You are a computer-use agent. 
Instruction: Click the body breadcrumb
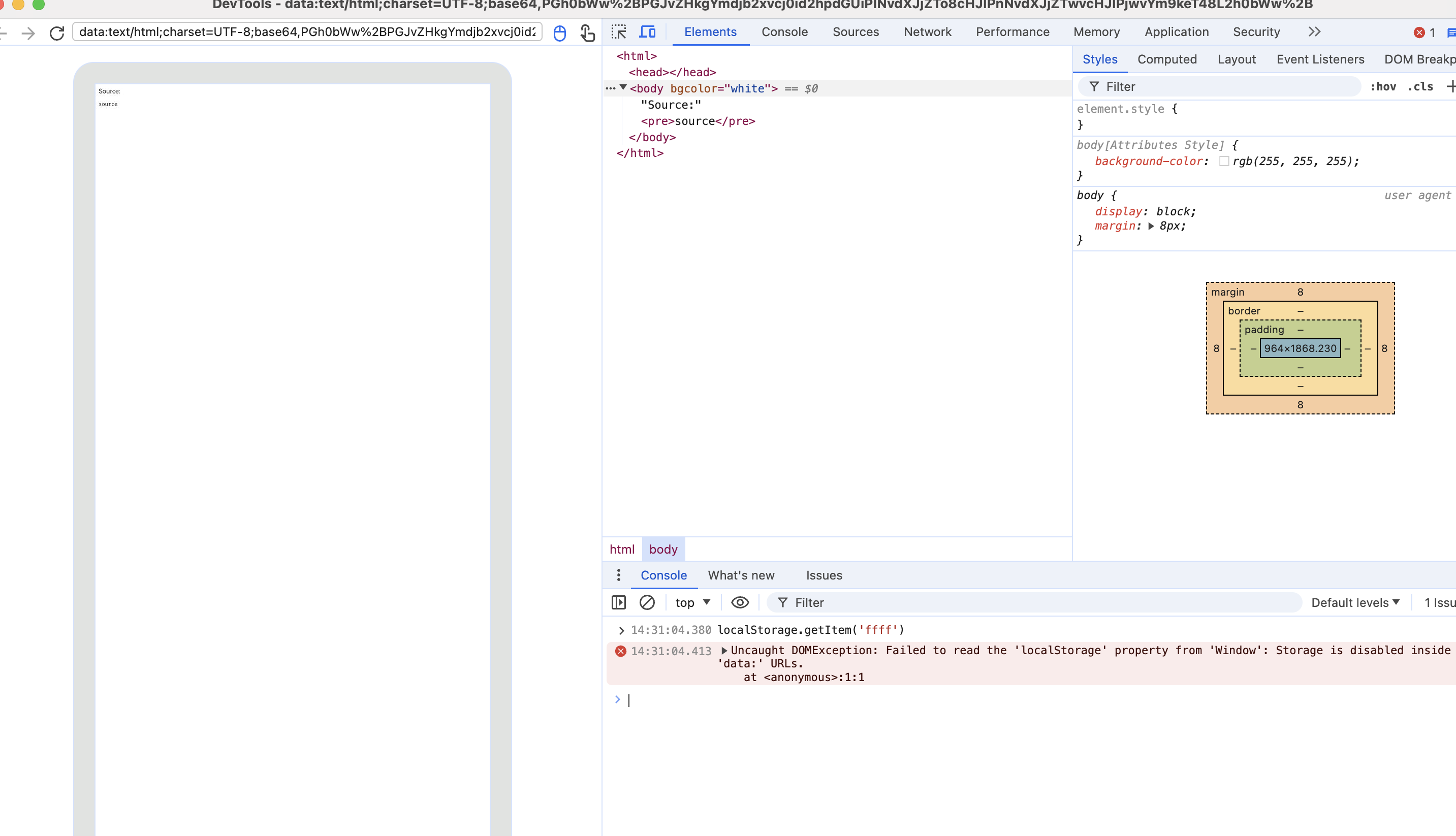tap(663, 549)
